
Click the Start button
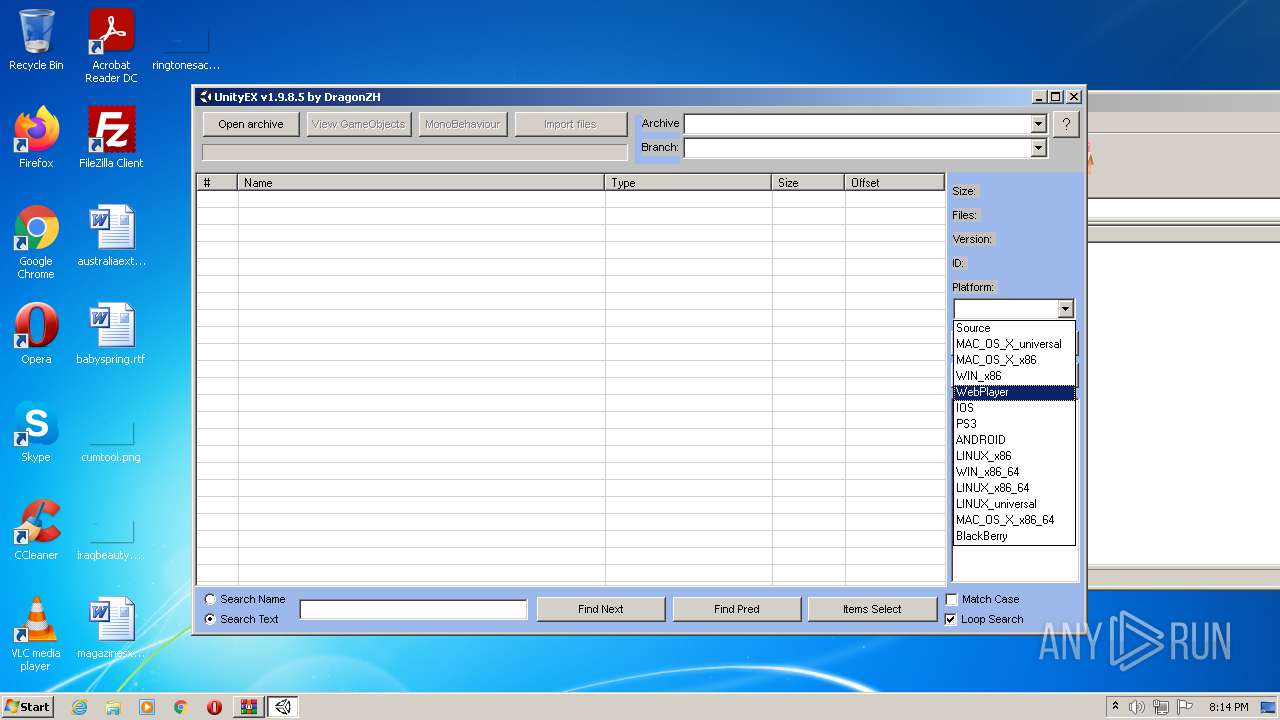pos(28,707)
